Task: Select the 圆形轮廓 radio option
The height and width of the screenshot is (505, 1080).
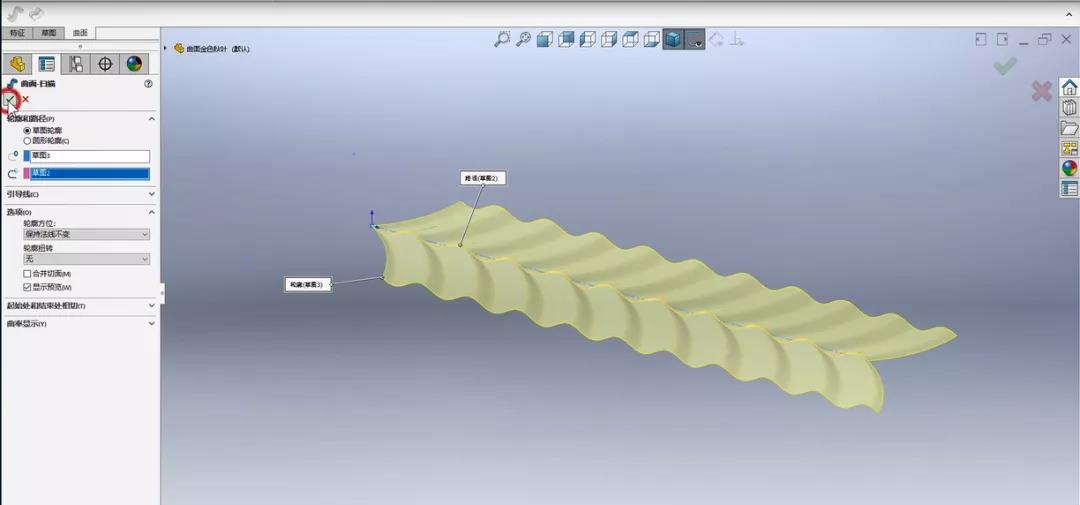Action: (x=28, y=140)
